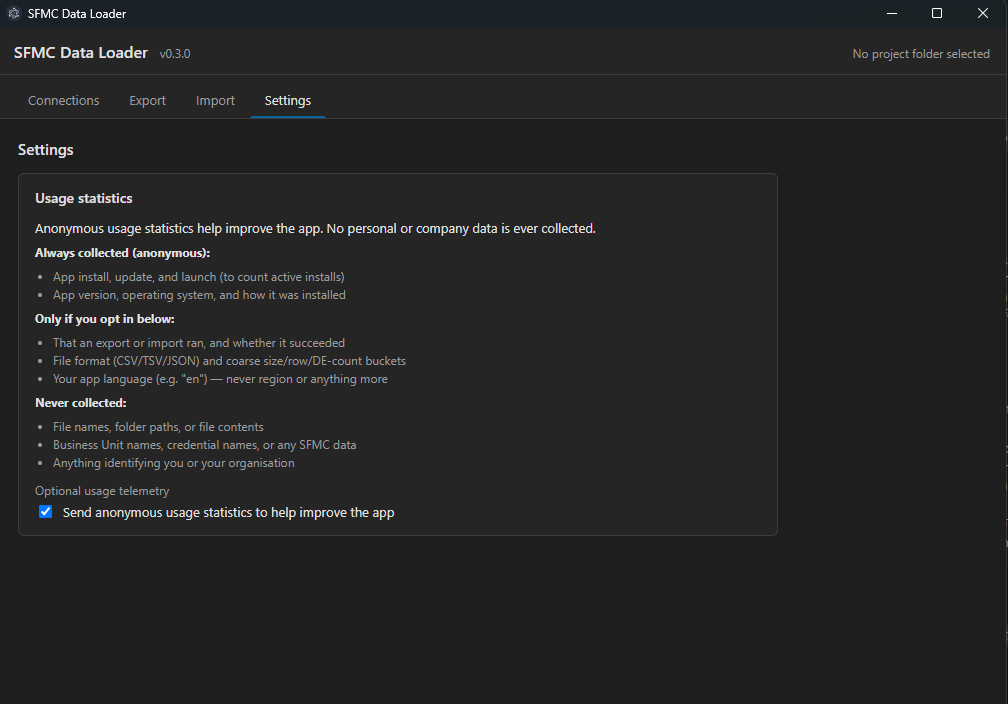Close the SFMC Data Loader window
Viewport: 1008px width, 704px height.
982,14
